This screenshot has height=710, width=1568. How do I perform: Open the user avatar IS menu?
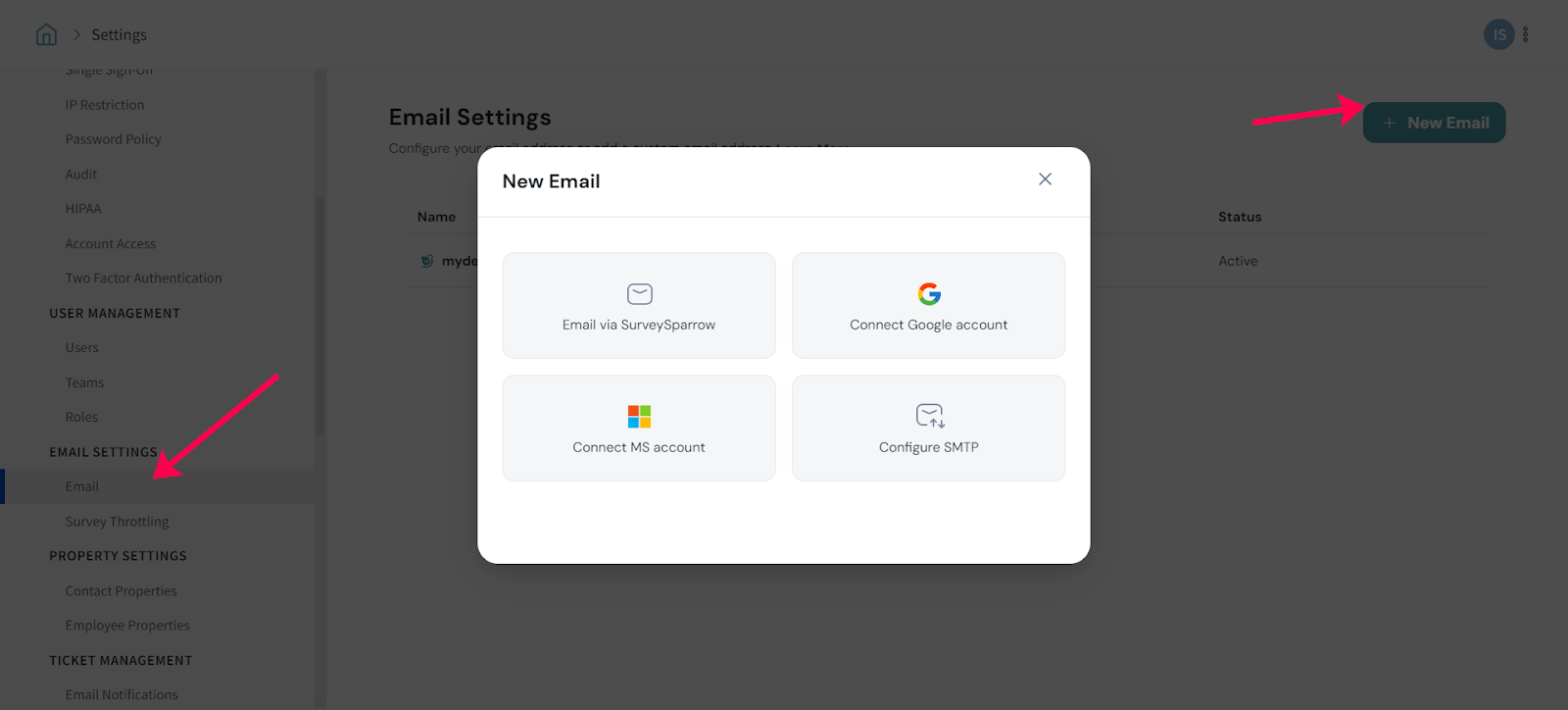click(x=1498, y=35)
